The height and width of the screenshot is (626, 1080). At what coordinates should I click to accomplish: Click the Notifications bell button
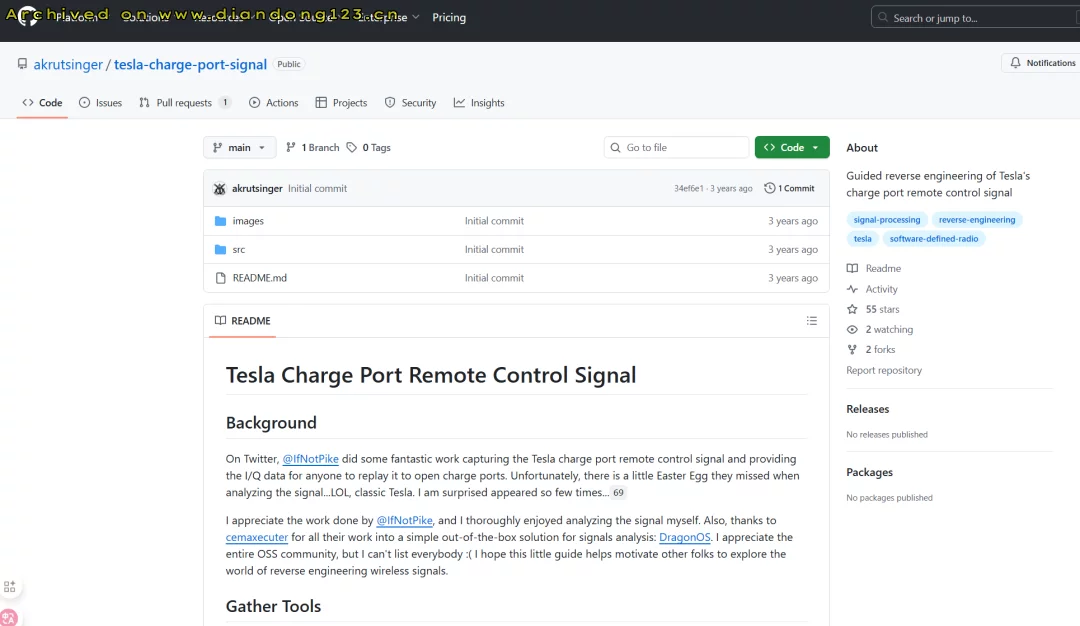click(1040, 63)
